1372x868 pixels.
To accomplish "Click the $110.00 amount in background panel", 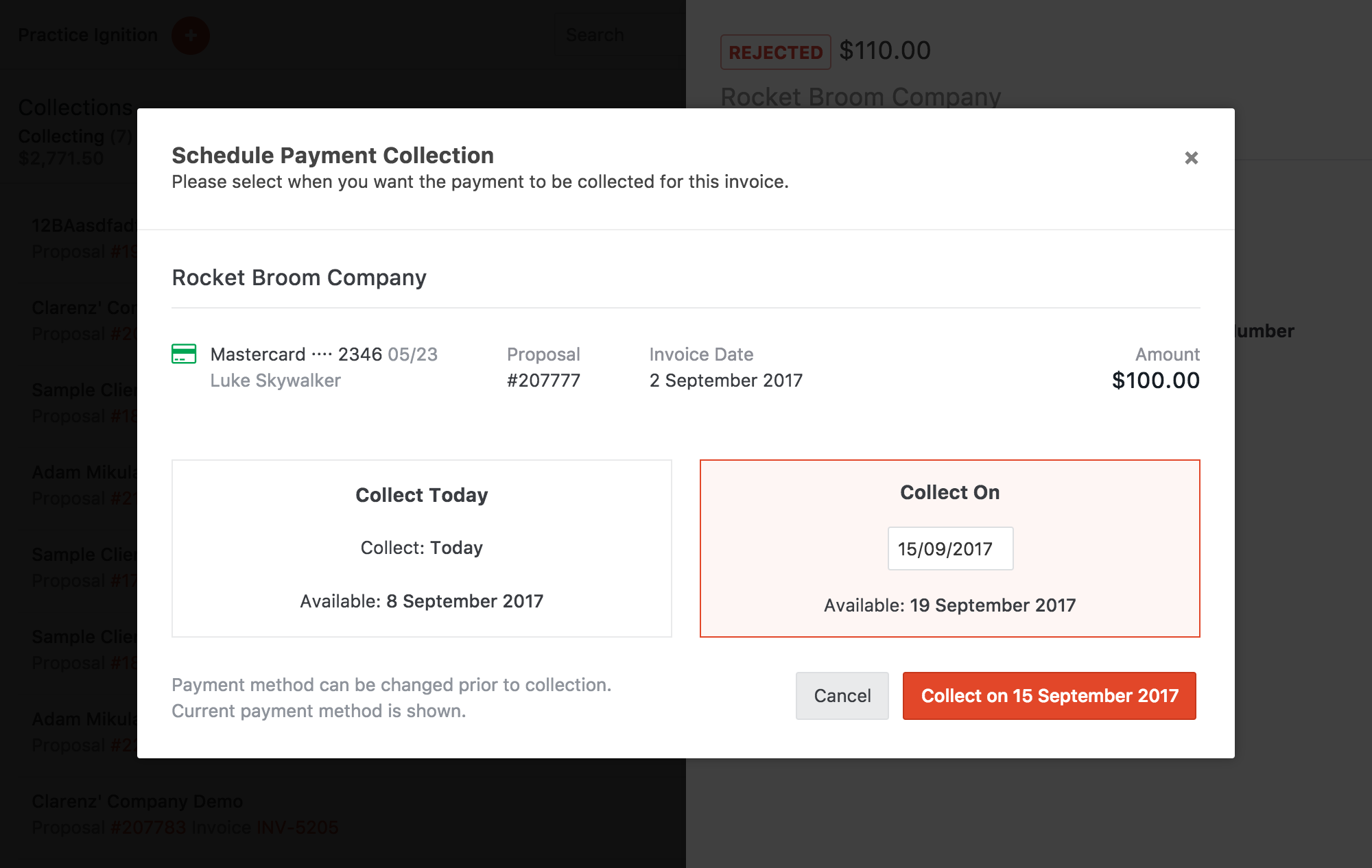I will coord(885,51).
